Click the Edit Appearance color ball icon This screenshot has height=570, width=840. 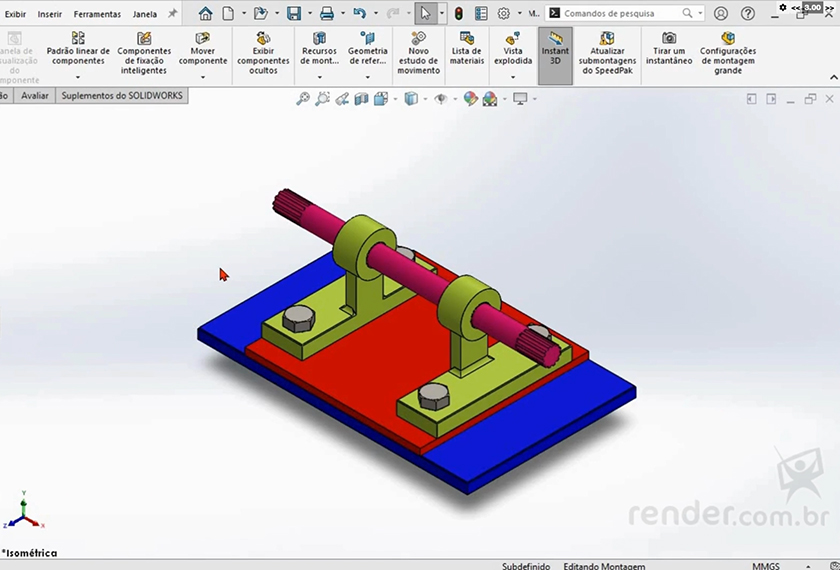(470, 99)
